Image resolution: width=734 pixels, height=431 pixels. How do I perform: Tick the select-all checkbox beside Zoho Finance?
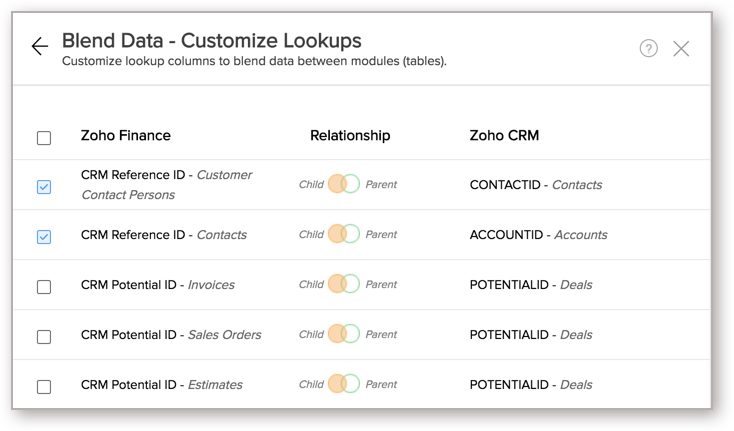coord(44,138)
